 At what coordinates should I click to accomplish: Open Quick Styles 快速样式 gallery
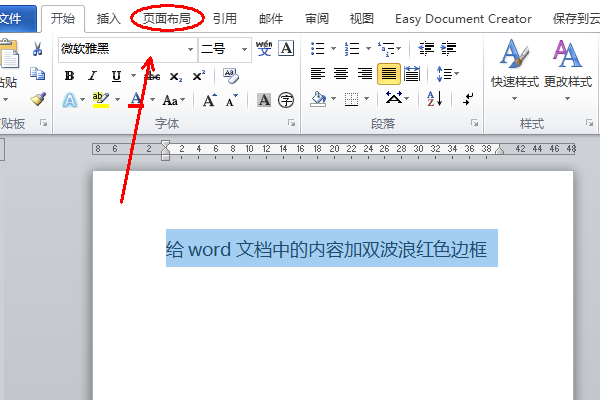click(x=515, y=70)
